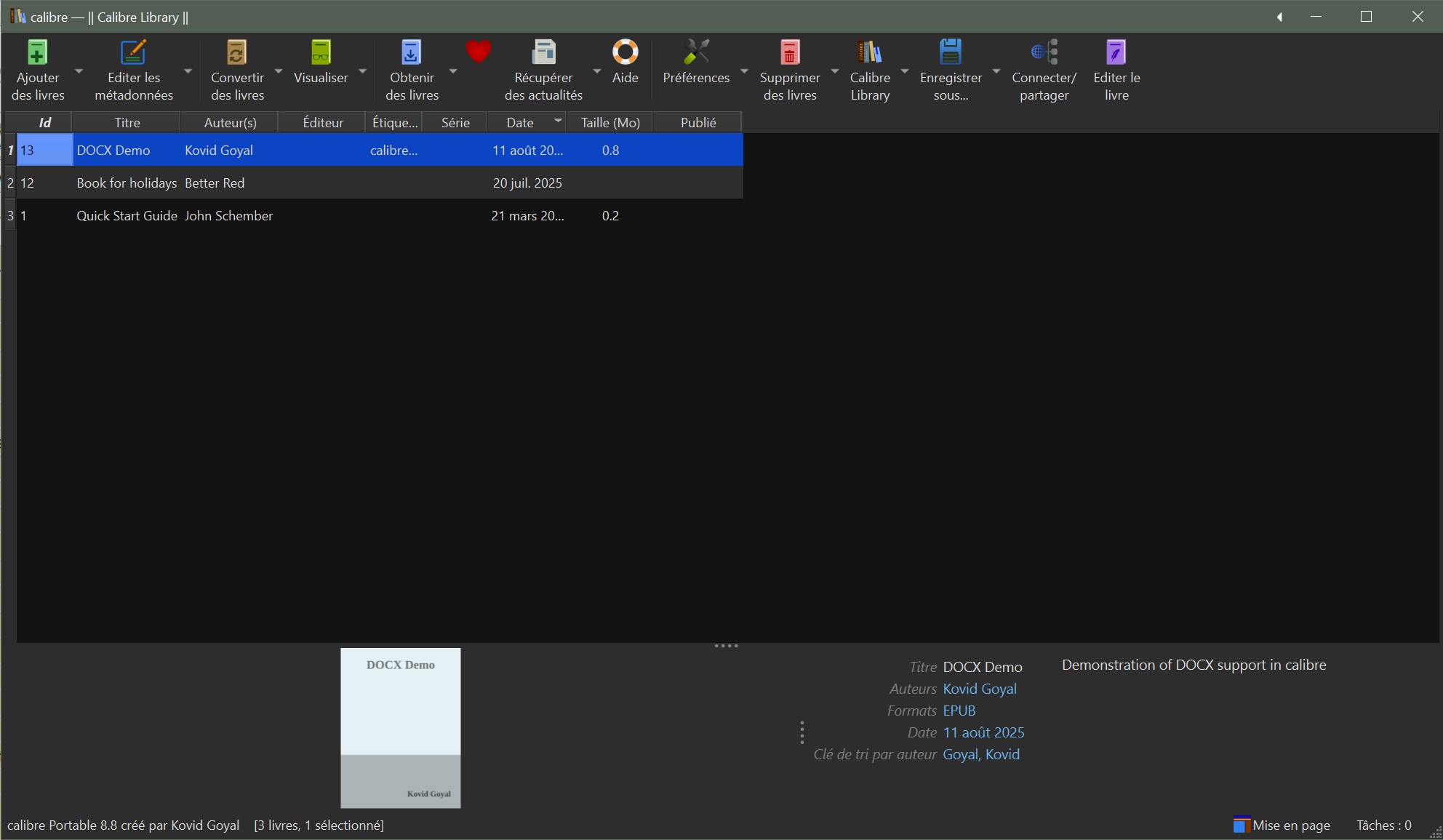This screenshot has width=1443, height=840.
Task: Open Editer le livre editor
Action: 1116,53
